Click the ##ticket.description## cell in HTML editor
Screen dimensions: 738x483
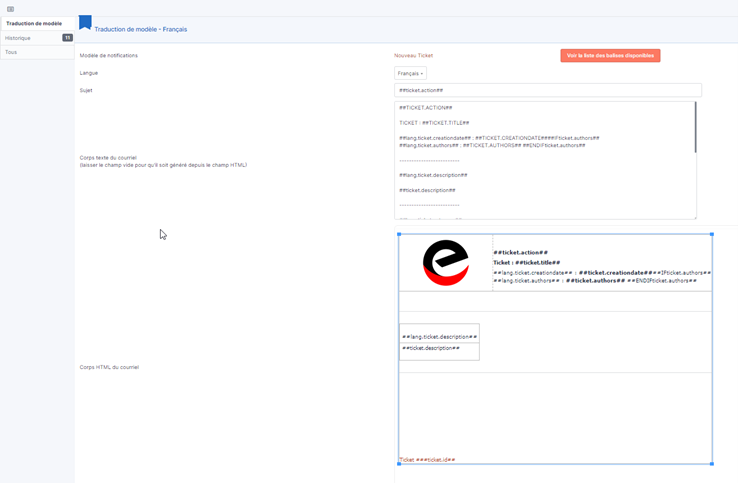431,348
